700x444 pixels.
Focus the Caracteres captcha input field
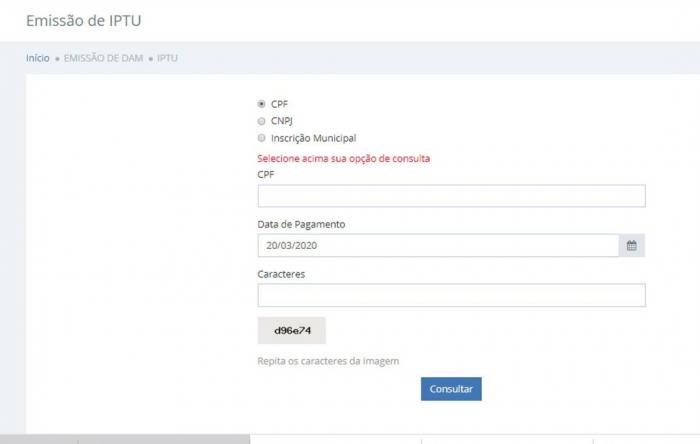[x=451, y=295]
